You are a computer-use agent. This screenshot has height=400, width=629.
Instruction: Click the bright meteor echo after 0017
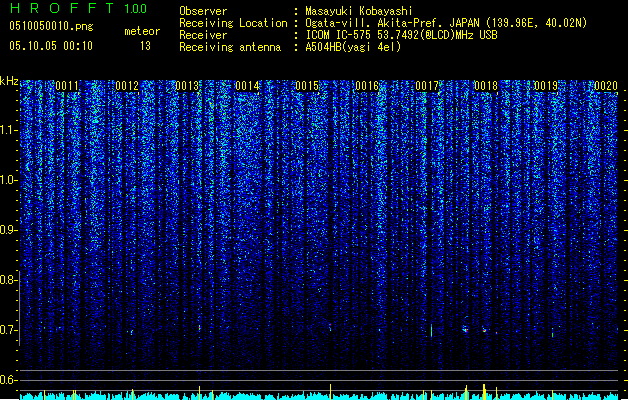point(465,330)
